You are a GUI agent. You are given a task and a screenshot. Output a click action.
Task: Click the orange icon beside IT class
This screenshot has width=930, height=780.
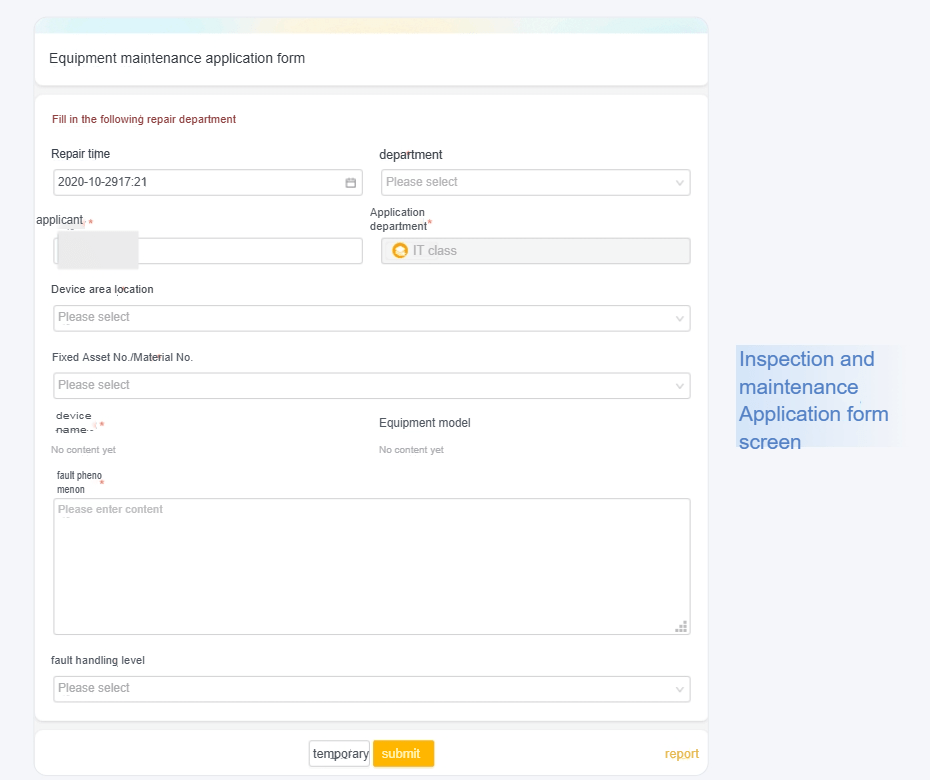(400, 251)
